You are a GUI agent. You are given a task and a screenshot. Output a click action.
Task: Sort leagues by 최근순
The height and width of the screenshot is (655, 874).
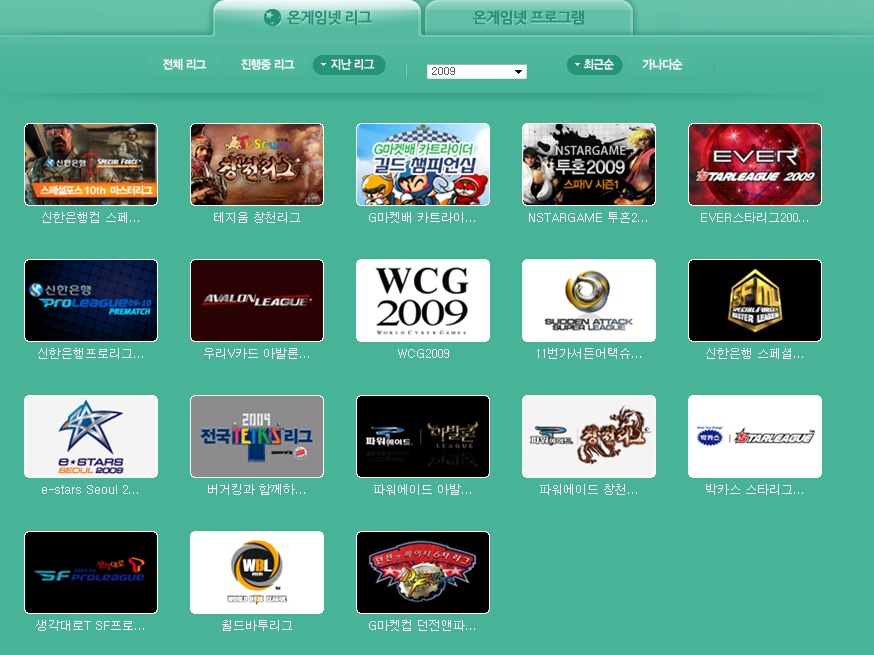coord(595,65)
